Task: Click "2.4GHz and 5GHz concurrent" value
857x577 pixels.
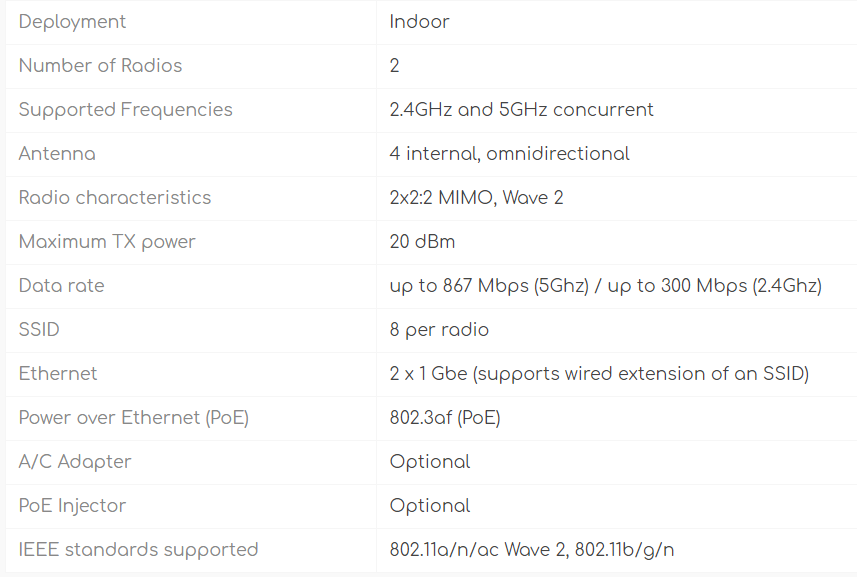Action: click(521, 110)
